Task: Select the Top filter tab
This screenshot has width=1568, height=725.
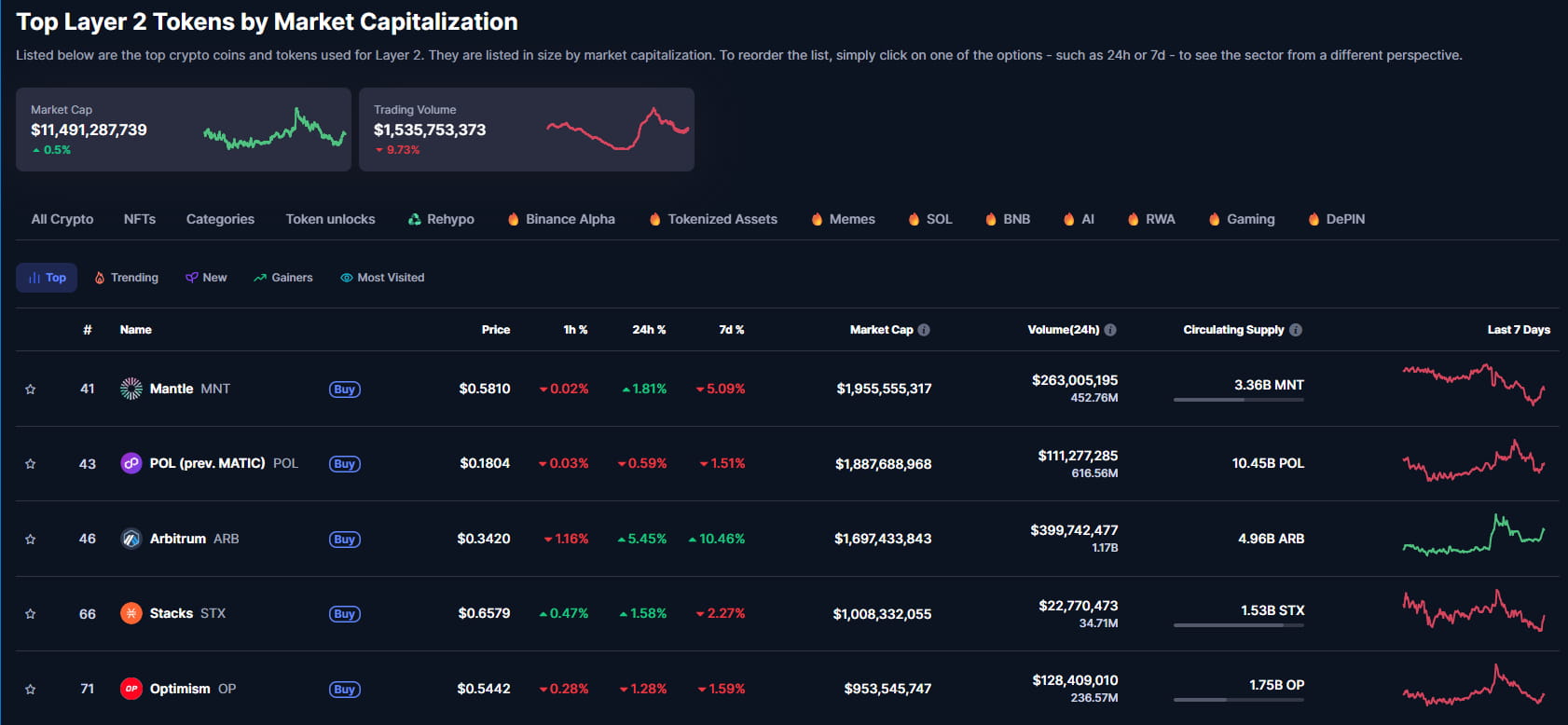Action: [x=47, y=278]
